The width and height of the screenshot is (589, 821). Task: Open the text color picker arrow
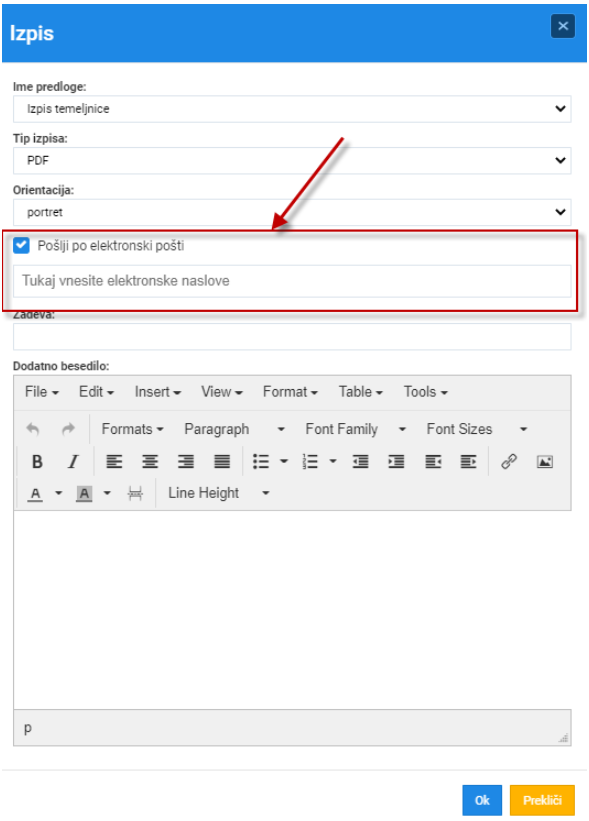[59, 493]
